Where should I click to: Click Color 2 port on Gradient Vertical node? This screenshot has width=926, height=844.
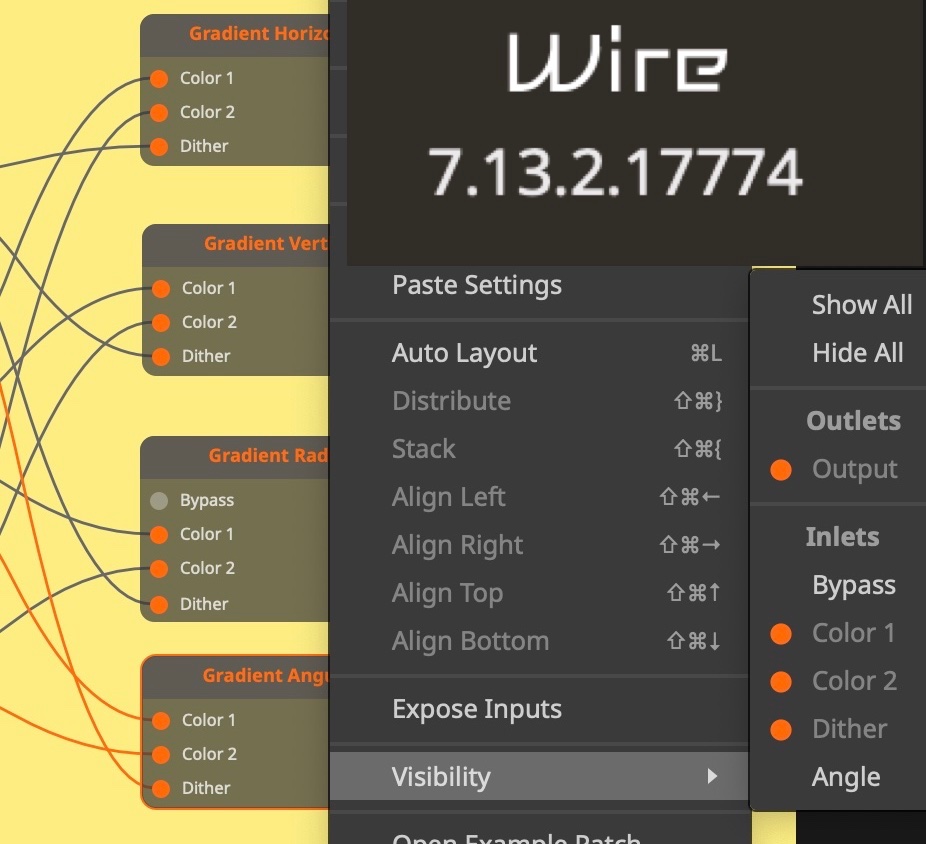(x=161, y=322)
